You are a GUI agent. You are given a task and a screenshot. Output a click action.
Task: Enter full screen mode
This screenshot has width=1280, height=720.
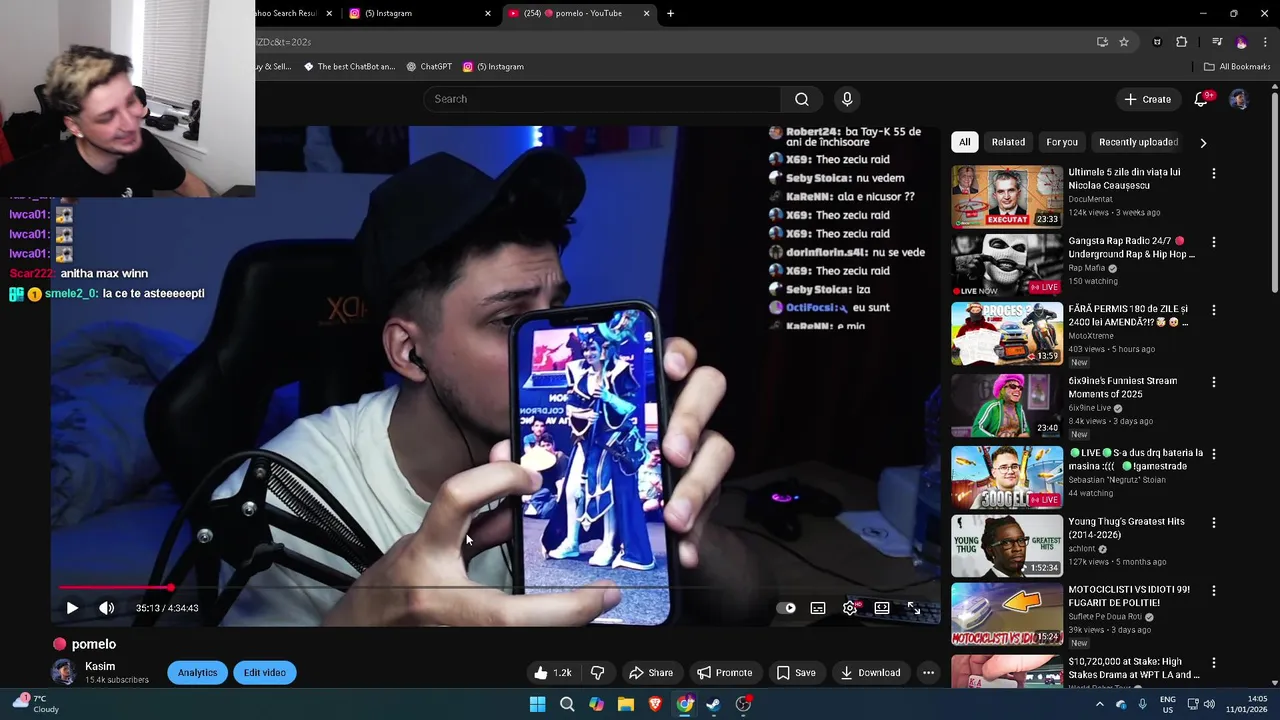914,608
